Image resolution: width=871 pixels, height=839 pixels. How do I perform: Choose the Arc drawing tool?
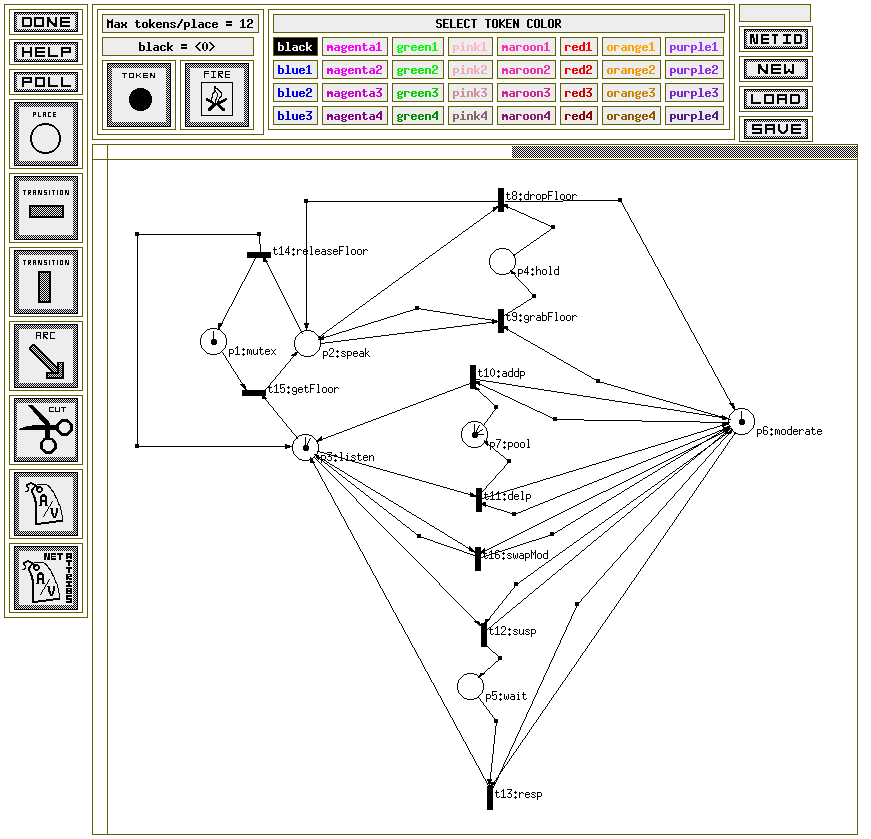coord(45,355)
